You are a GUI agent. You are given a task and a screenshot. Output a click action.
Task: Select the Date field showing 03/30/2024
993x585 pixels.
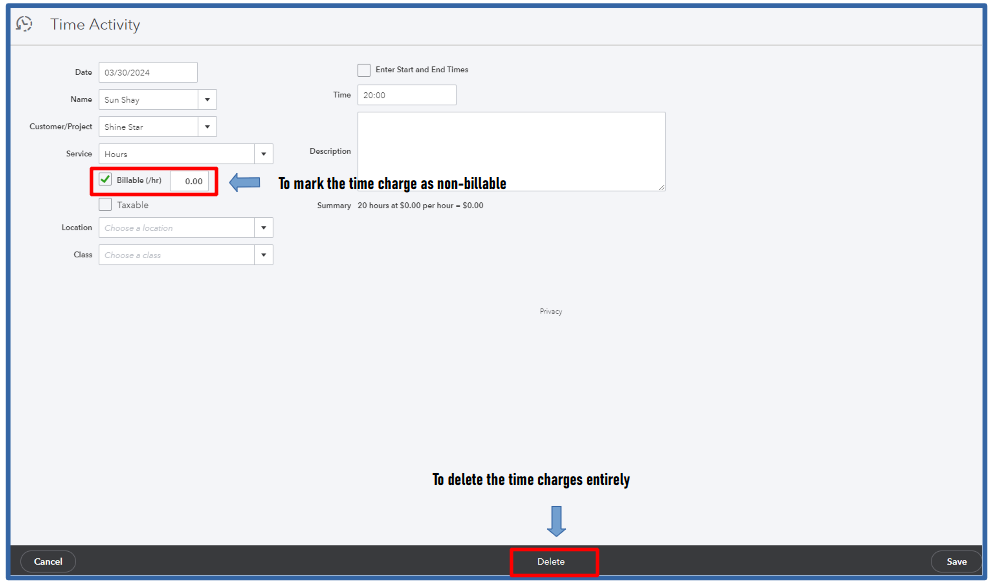pyautogui.click(x=148, y=72)
